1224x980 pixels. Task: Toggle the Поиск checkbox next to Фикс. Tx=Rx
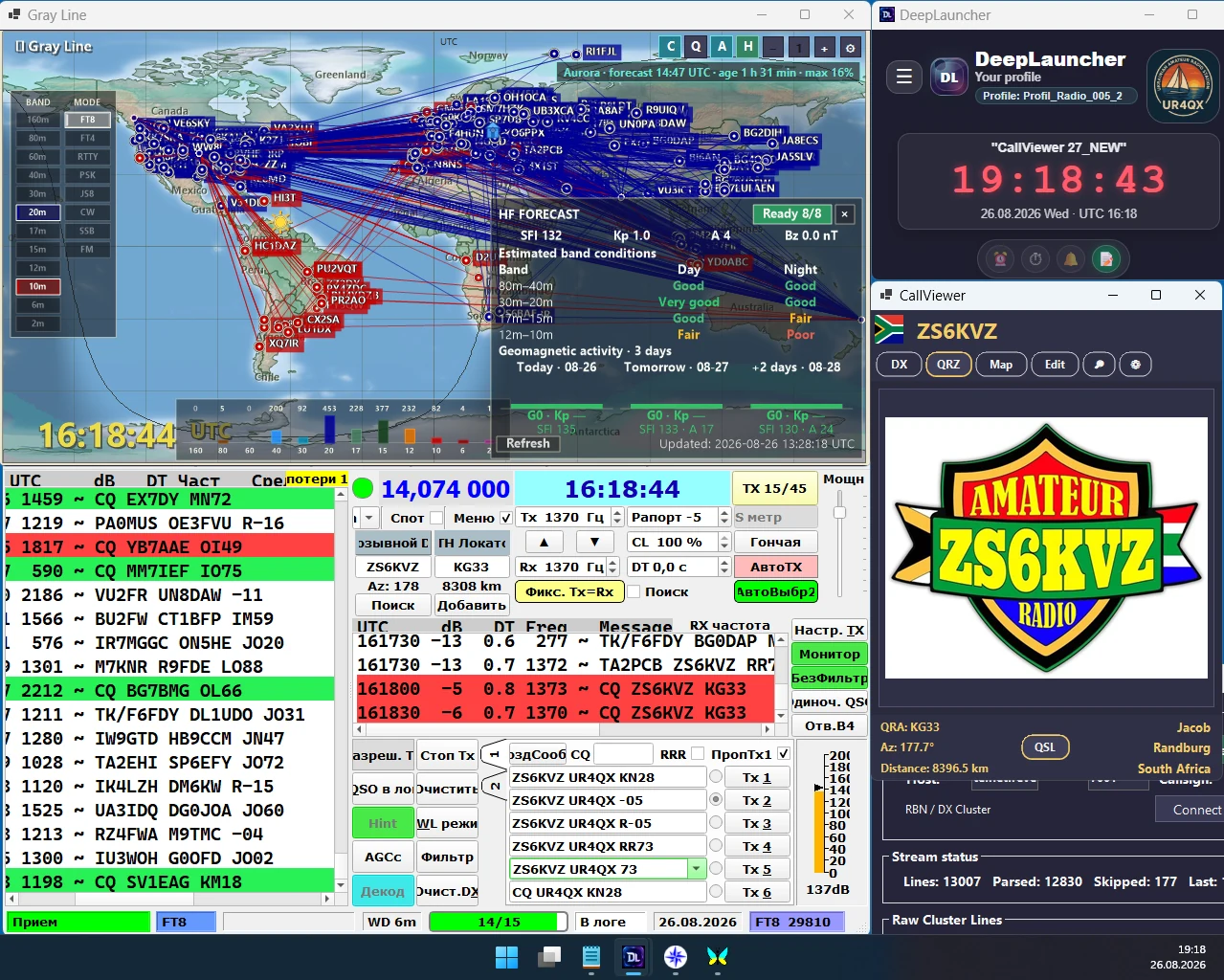[634, 591]
